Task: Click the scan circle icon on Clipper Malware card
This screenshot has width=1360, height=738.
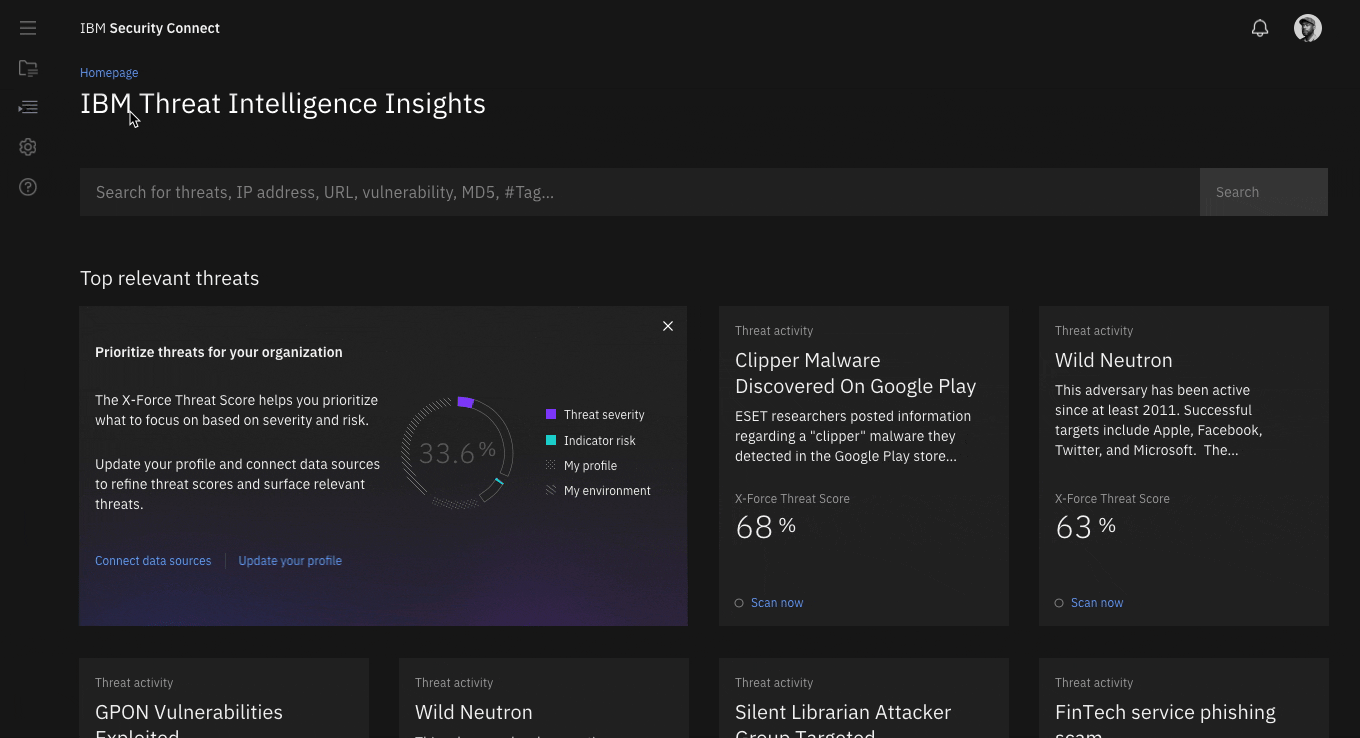Action: click(739, 603)
